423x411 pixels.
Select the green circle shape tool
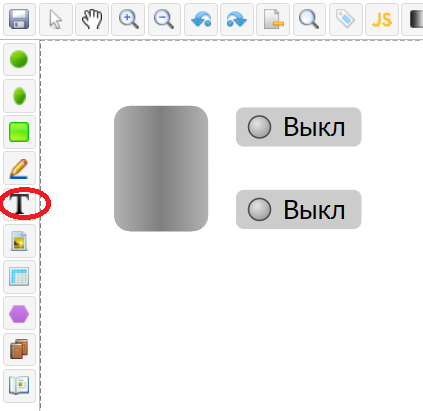tap(19, 59)
